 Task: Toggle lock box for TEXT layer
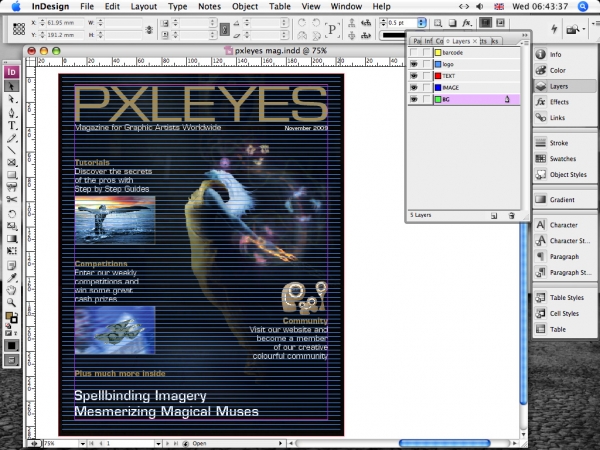click(x=427, y=76)
